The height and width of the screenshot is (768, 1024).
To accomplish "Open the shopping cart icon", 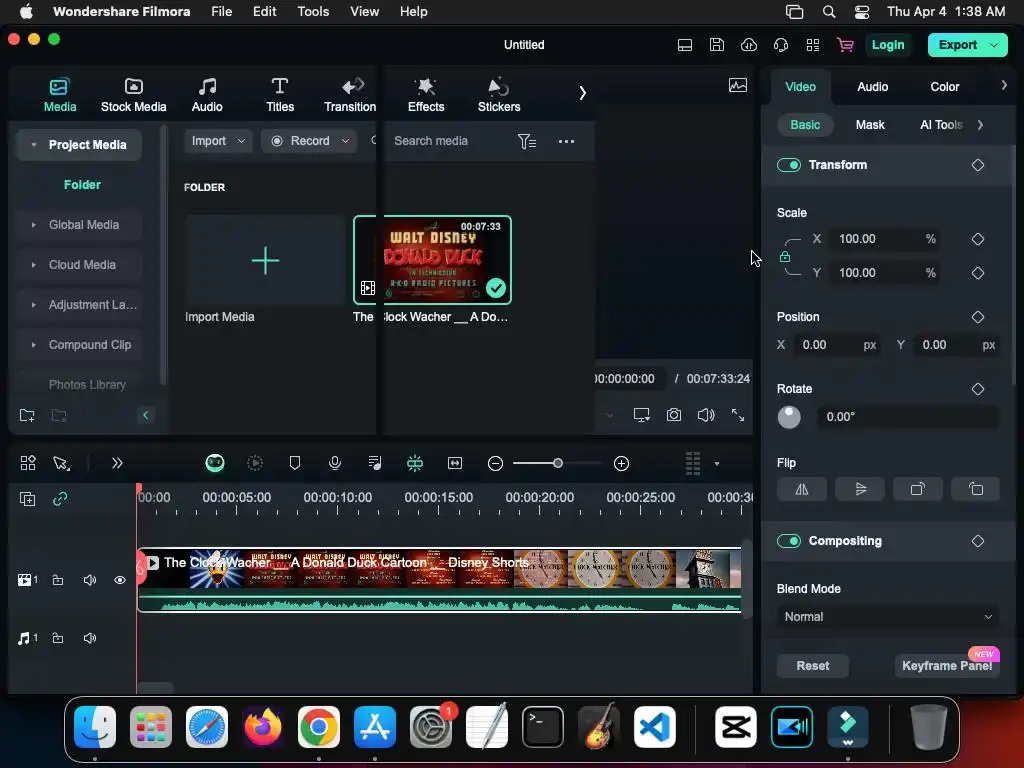I will (845, 45).
